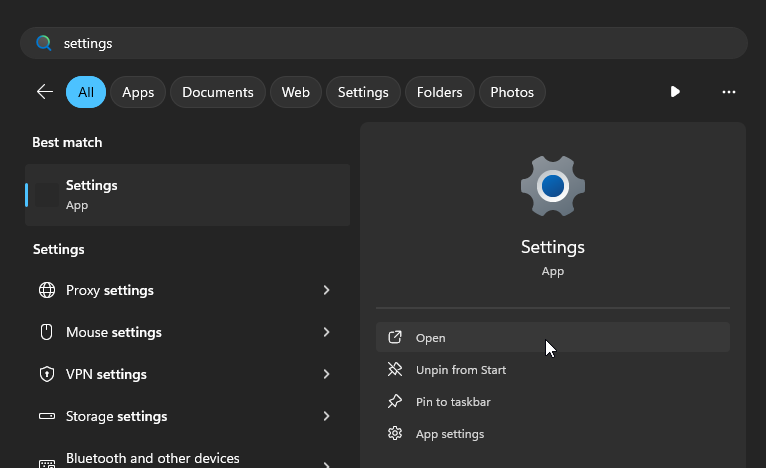Image resolution: width=766 pixels, height=468 pixels.
Task: Click the large Settings gear icon
Action: tap(552, 187)
